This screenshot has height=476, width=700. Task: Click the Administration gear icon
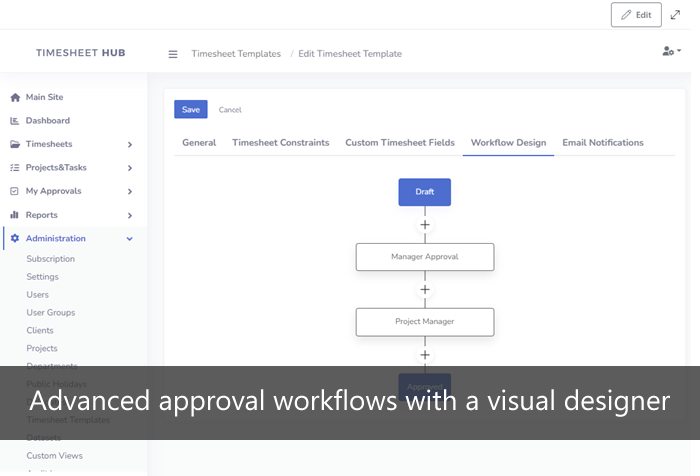tap(15, 238)
